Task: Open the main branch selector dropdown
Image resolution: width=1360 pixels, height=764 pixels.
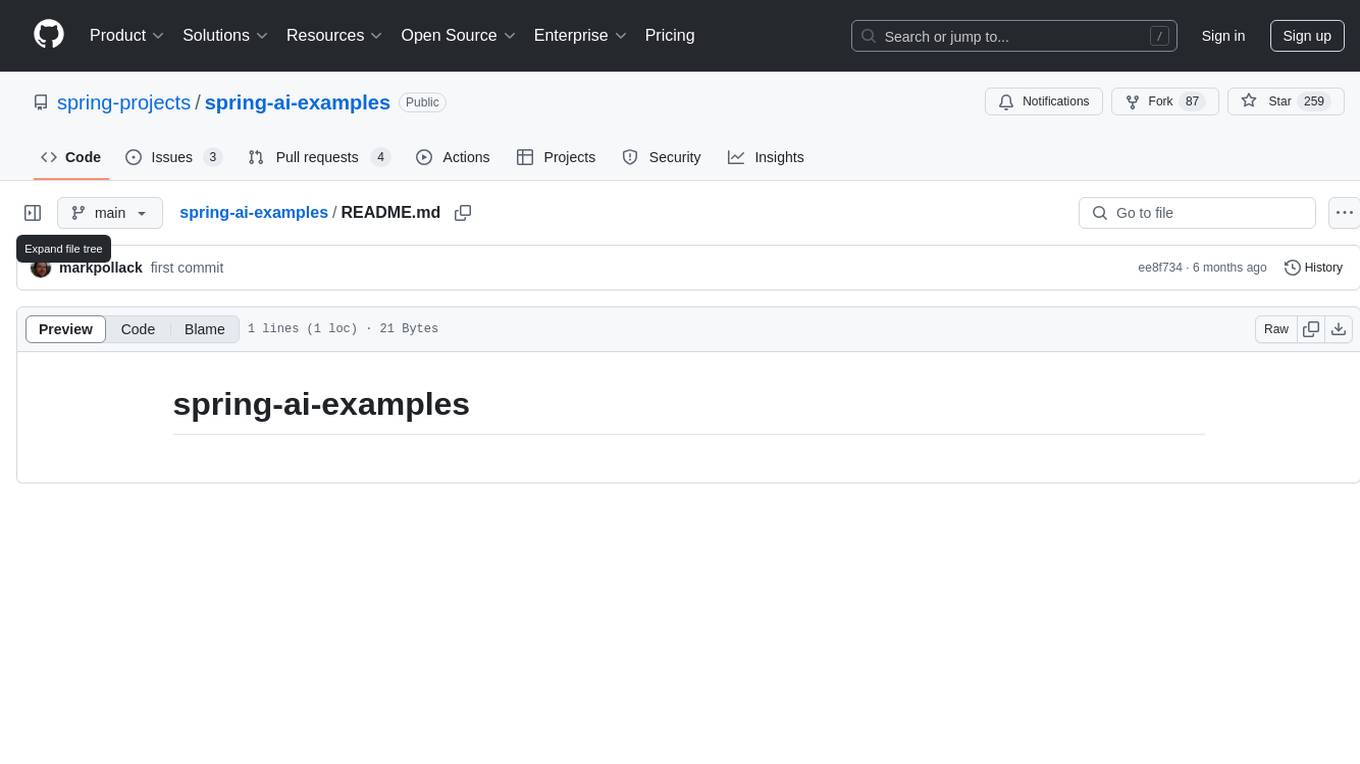Action: (110, 213)
